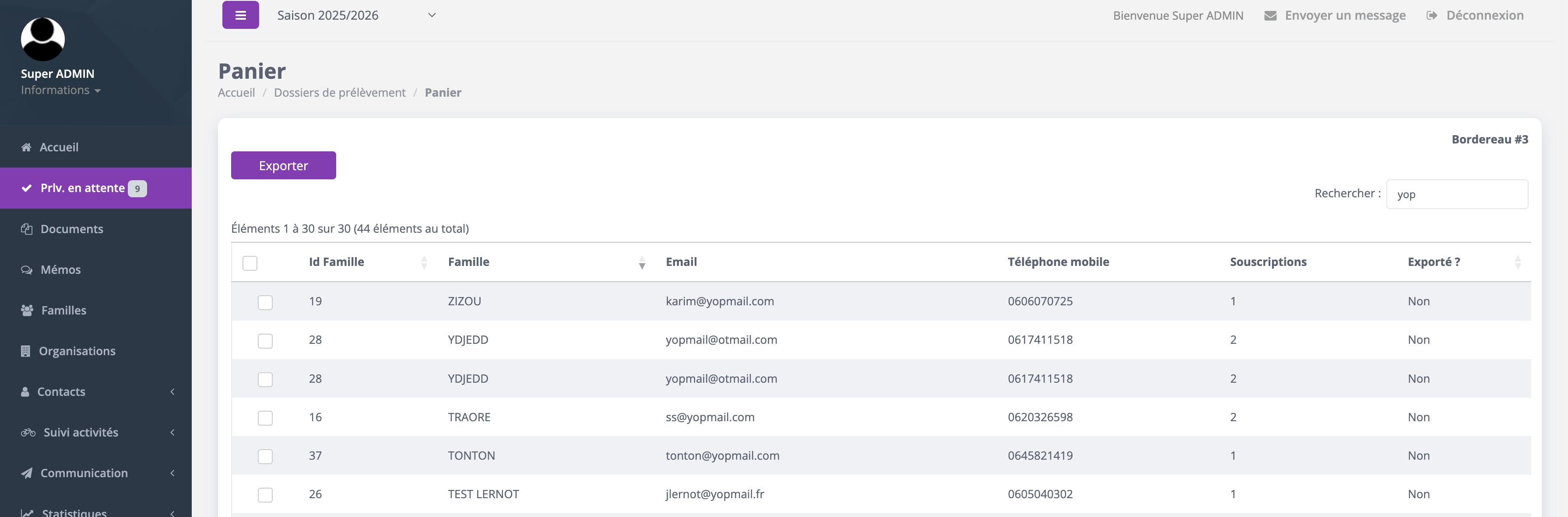Click the Familles group icon

pos(27,310)
